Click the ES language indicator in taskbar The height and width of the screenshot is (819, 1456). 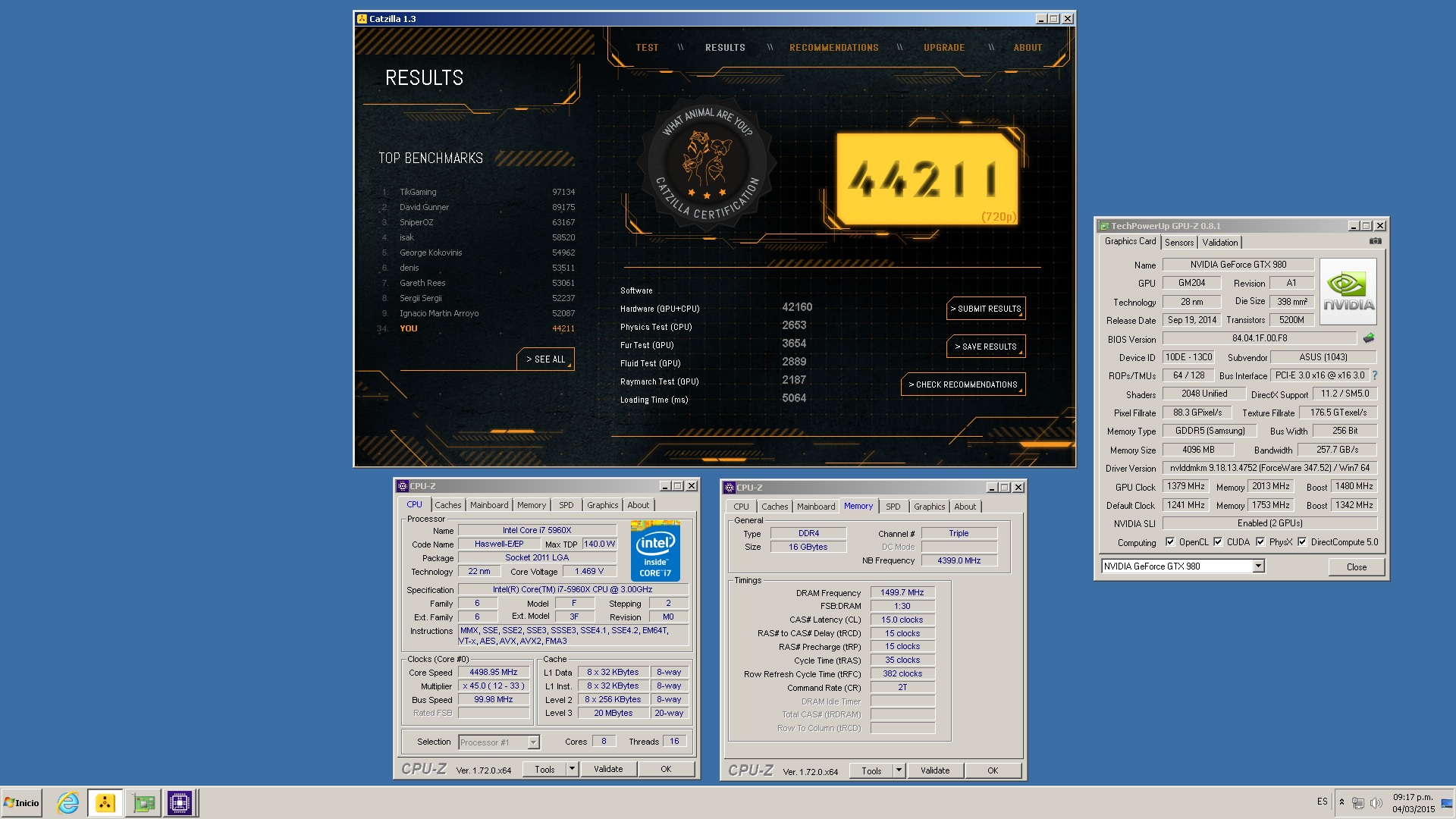[x=1322, y=802]
